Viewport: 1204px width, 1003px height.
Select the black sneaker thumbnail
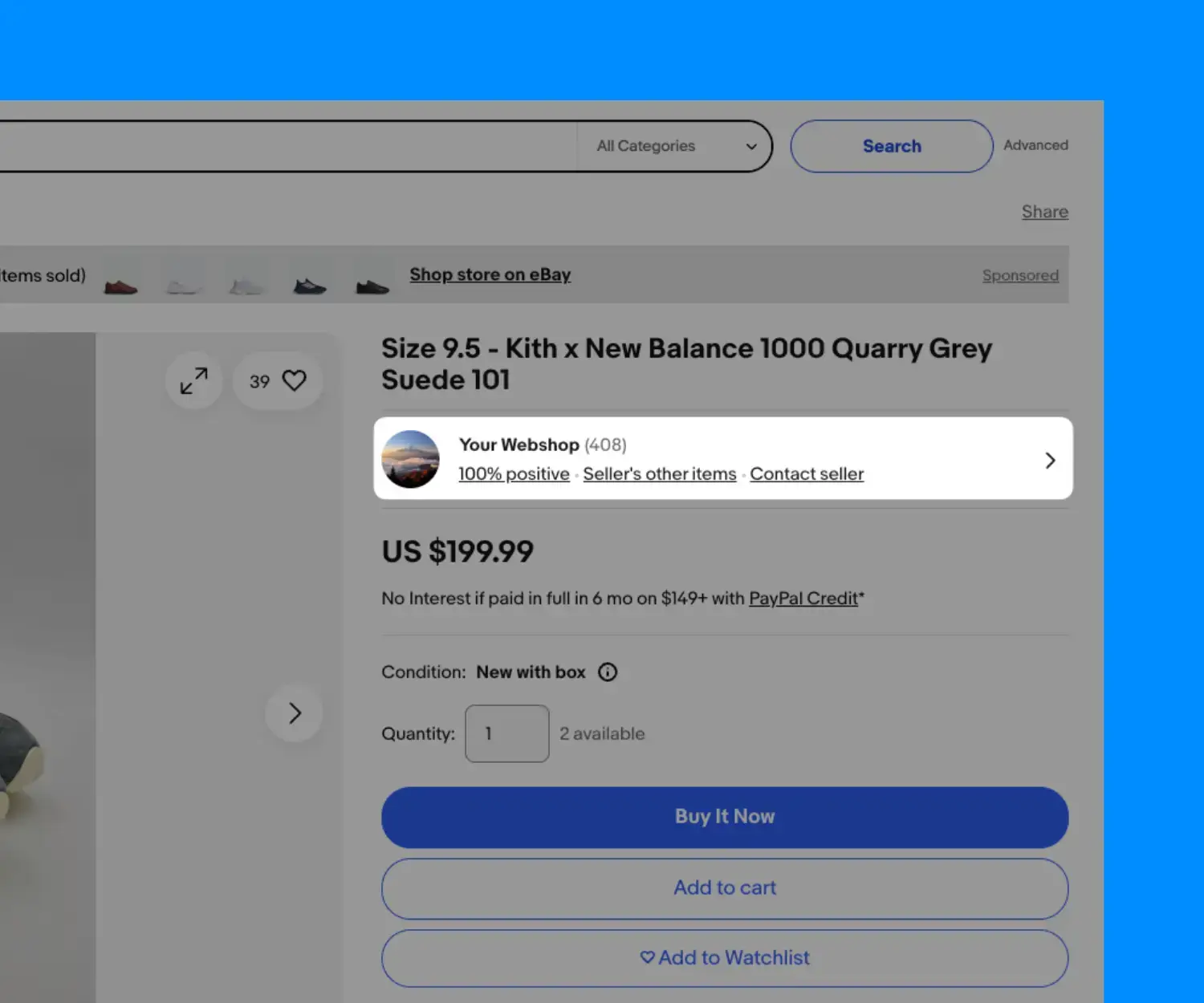(372, 286)
